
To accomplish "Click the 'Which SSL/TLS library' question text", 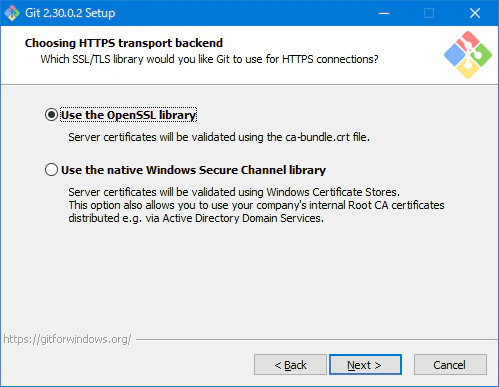I will point(209,59).
